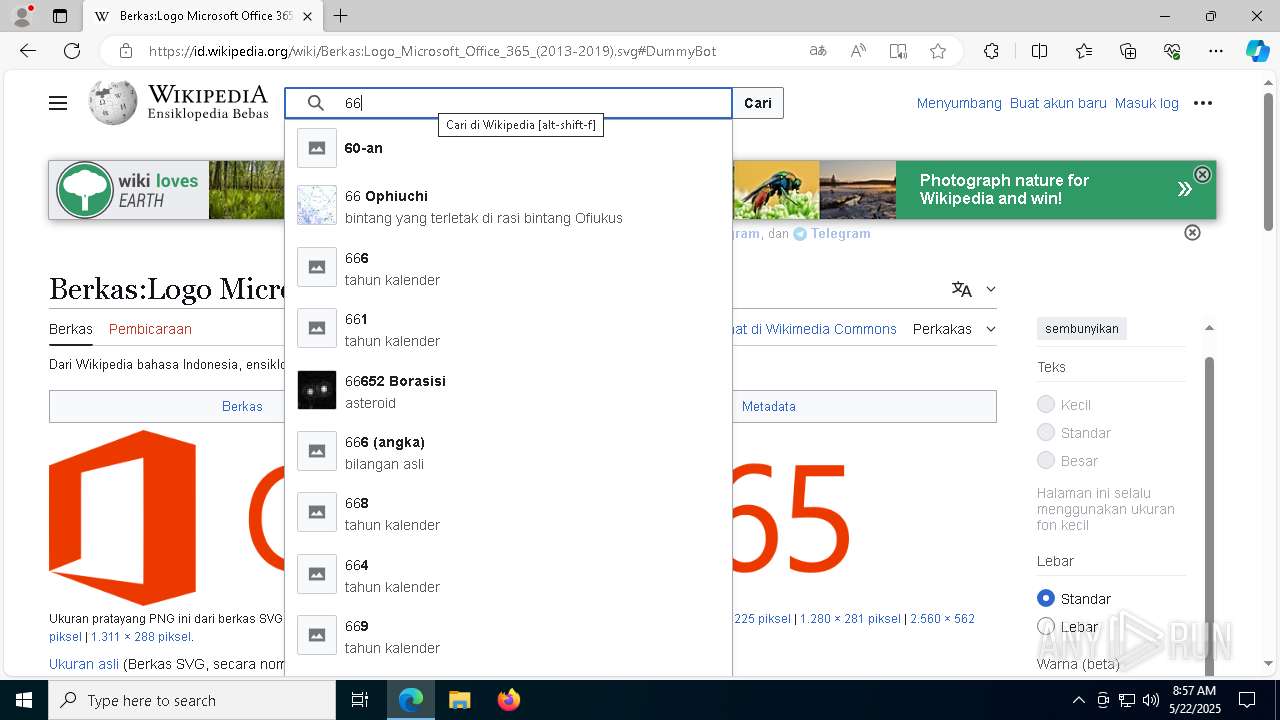
Task: Activate Read aloud icon in address bar
Action: pyautogui.click(x=858, y=51)
